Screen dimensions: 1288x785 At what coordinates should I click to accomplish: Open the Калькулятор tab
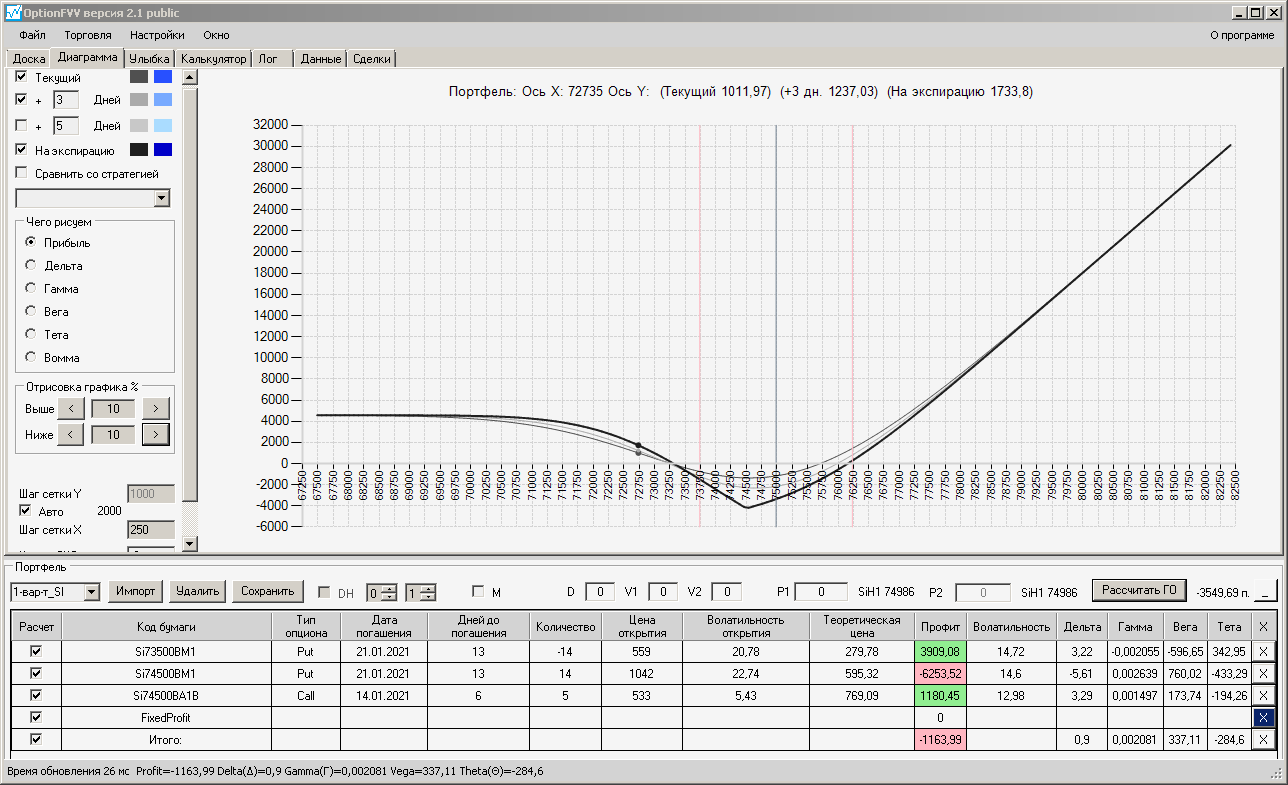(x=214, y=59)
